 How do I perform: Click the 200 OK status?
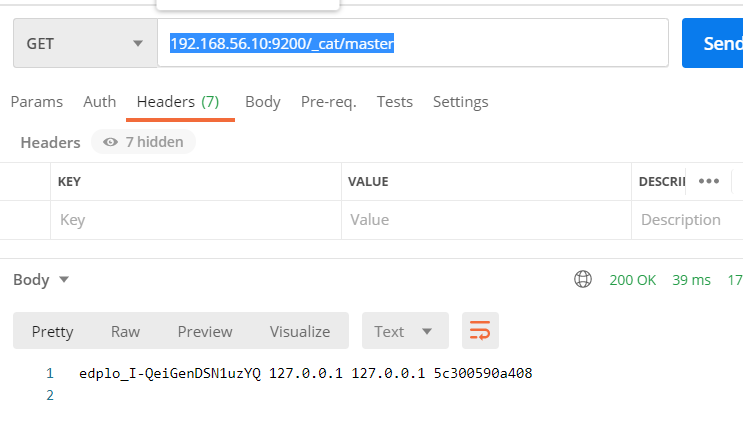point(633,280)
